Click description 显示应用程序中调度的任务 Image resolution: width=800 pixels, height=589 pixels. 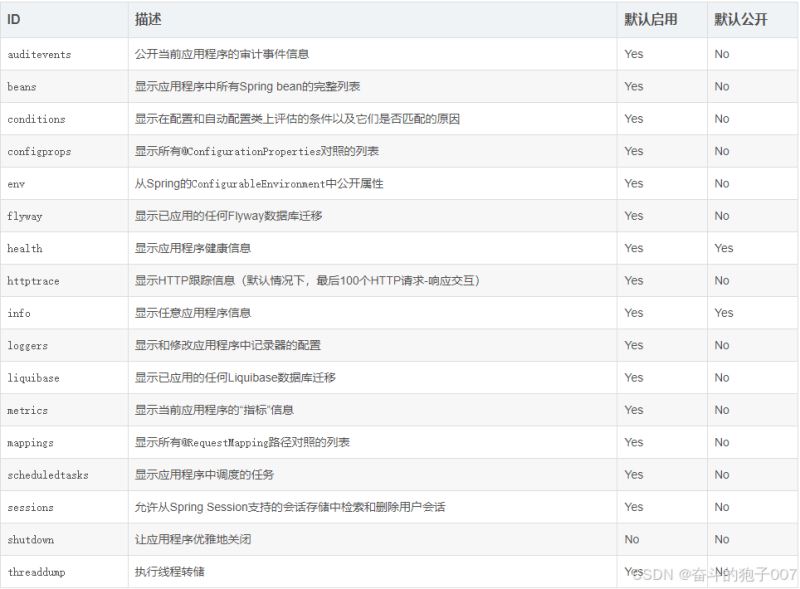click(205, 475)
